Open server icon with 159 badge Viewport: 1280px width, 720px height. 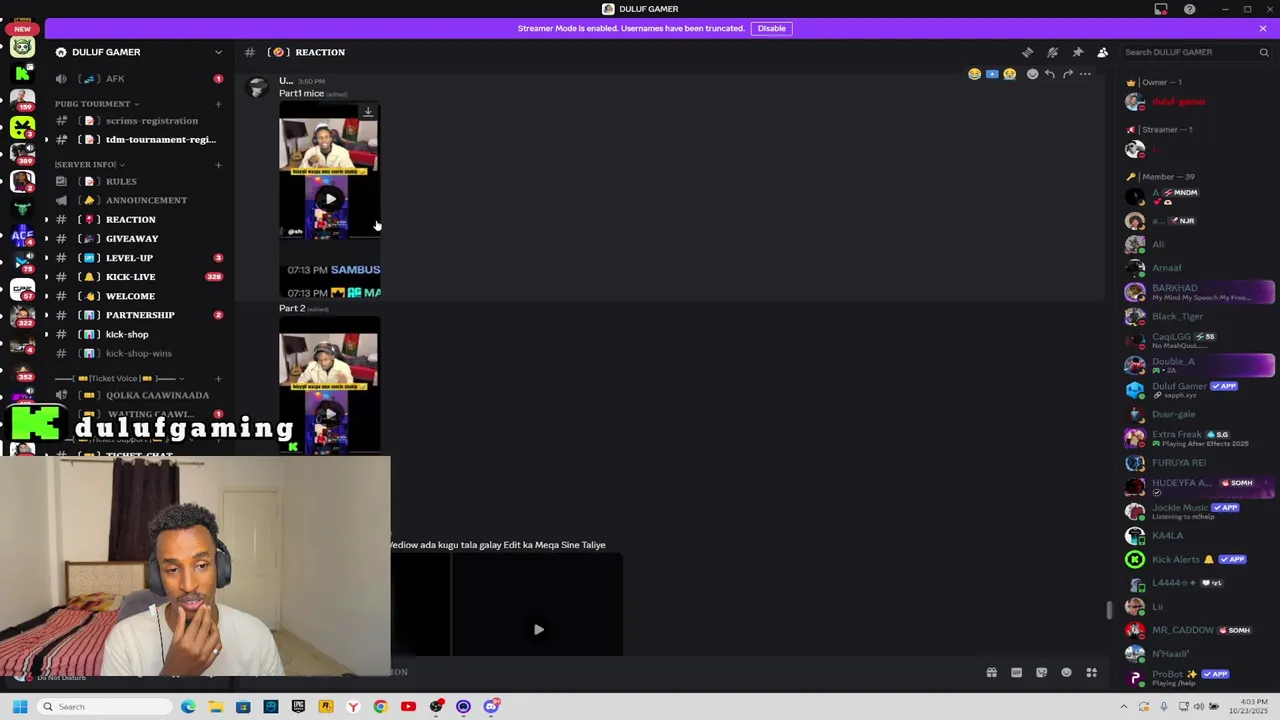coord(22,100)
